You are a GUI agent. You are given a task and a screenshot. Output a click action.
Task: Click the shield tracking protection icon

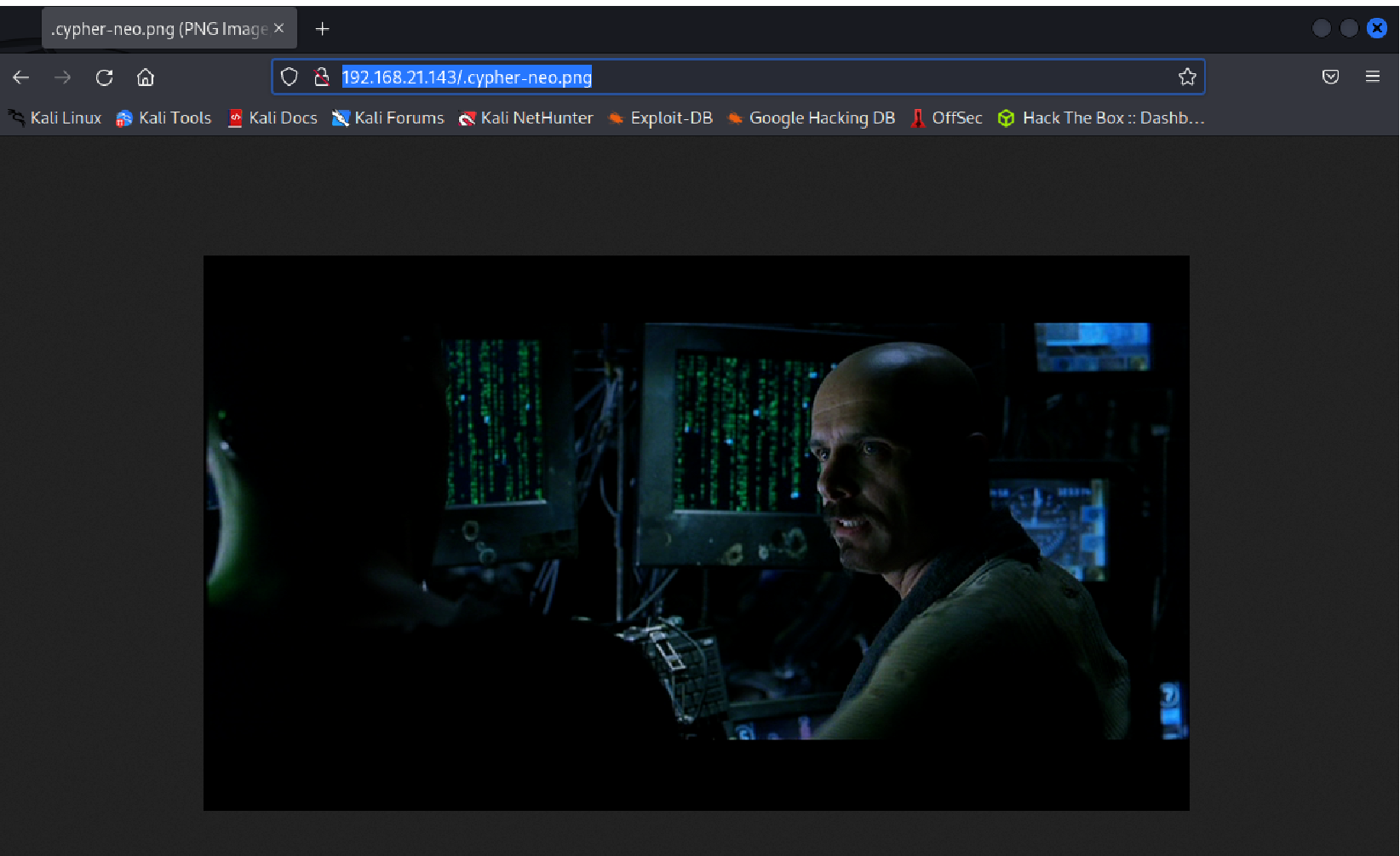tap(289, 77)
